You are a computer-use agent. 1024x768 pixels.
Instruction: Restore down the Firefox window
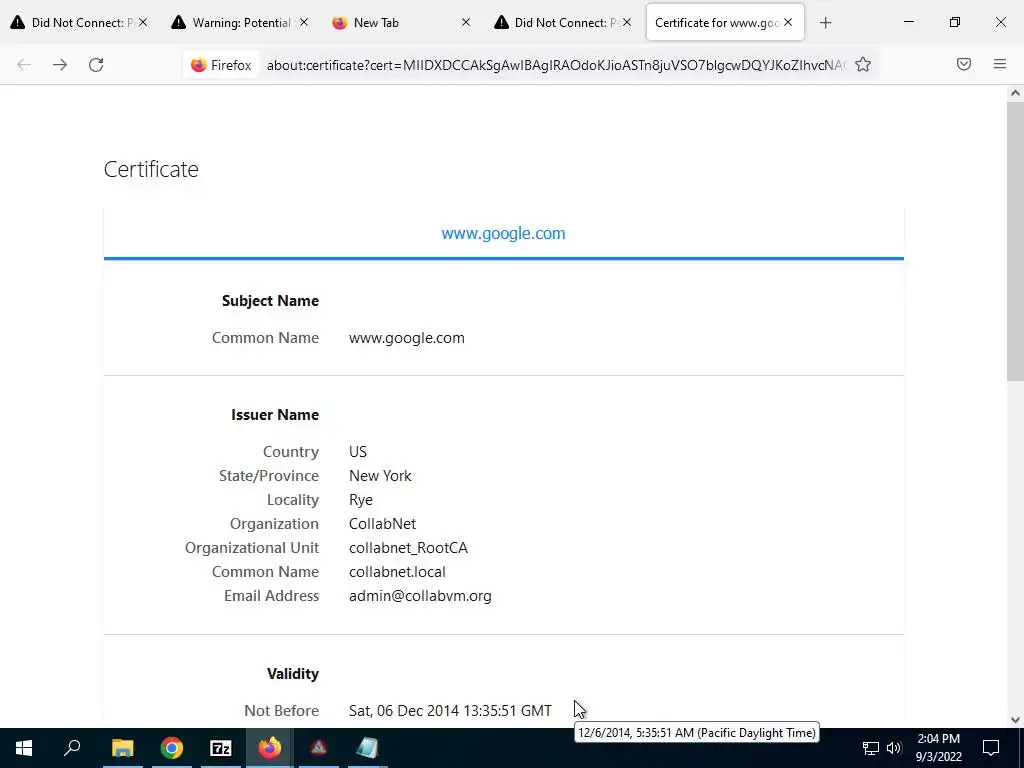click(955, 22)
